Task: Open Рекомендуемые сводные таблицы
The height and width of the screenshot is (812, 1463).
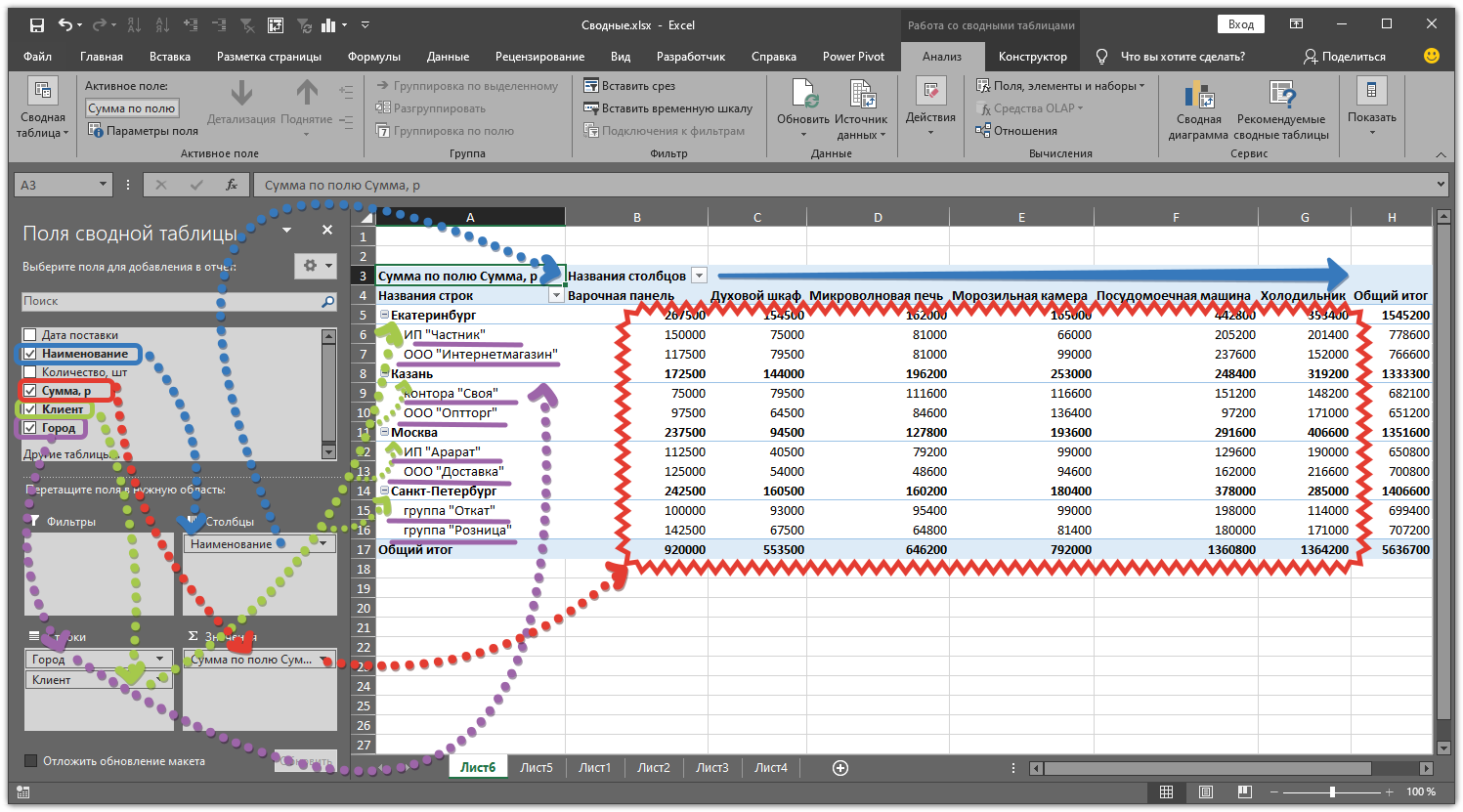Action: point(1280,97)
